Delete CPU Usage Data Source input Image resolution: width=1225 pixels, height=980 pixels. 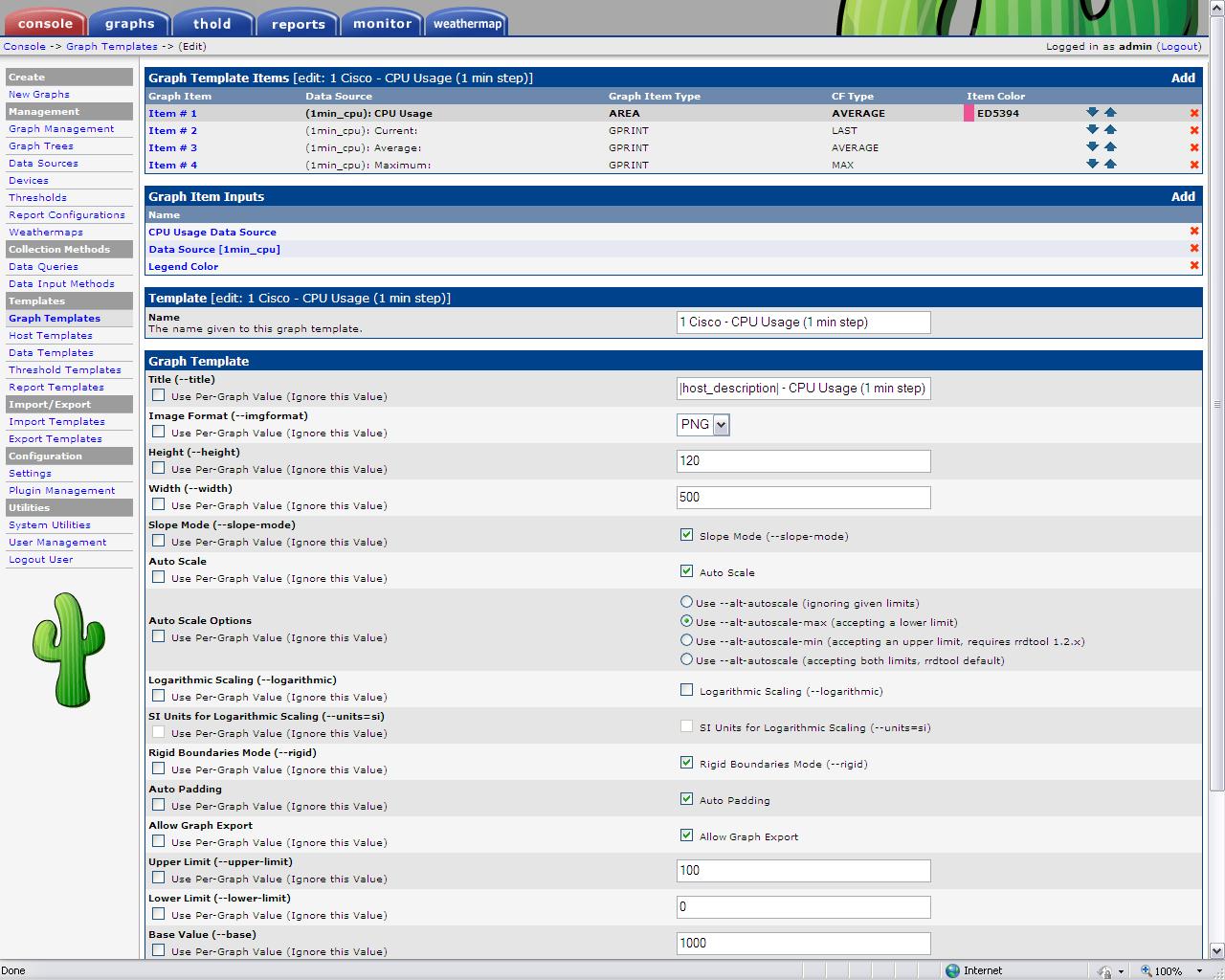[1194, 232]
